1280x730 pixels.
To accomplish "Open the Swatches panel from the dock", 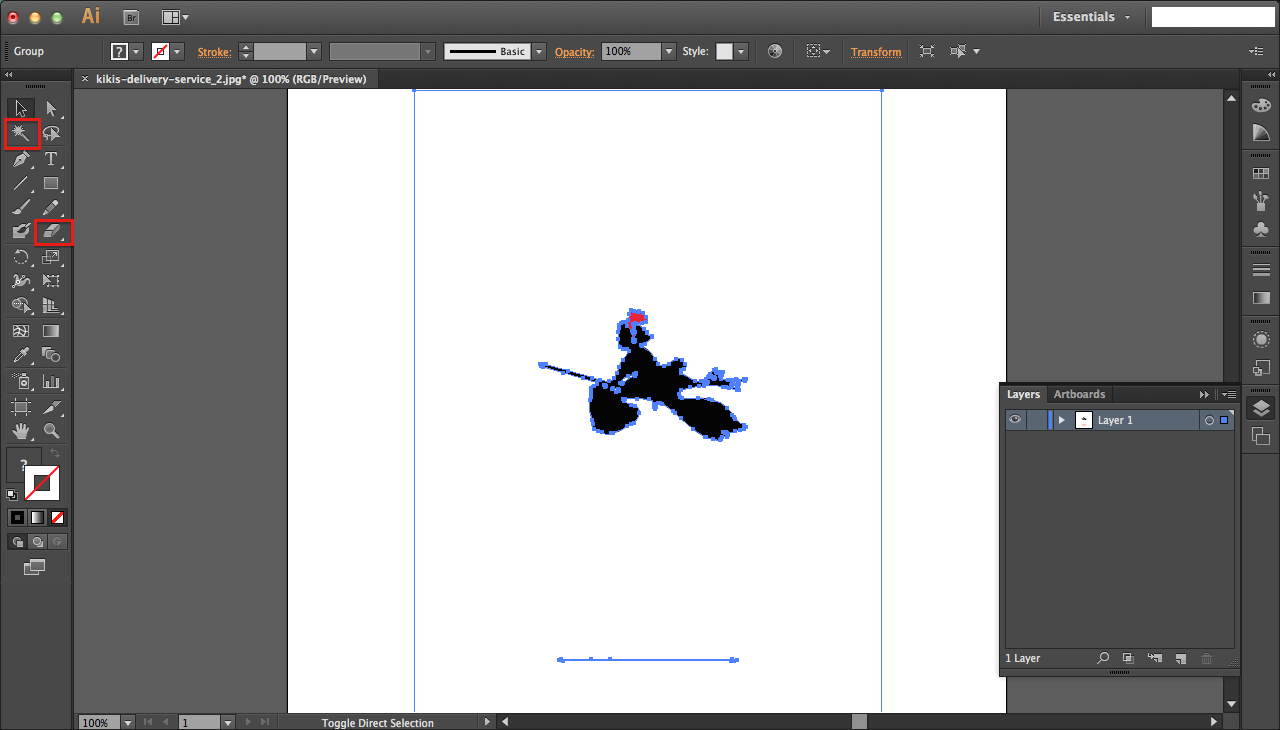I will 1261,173.
